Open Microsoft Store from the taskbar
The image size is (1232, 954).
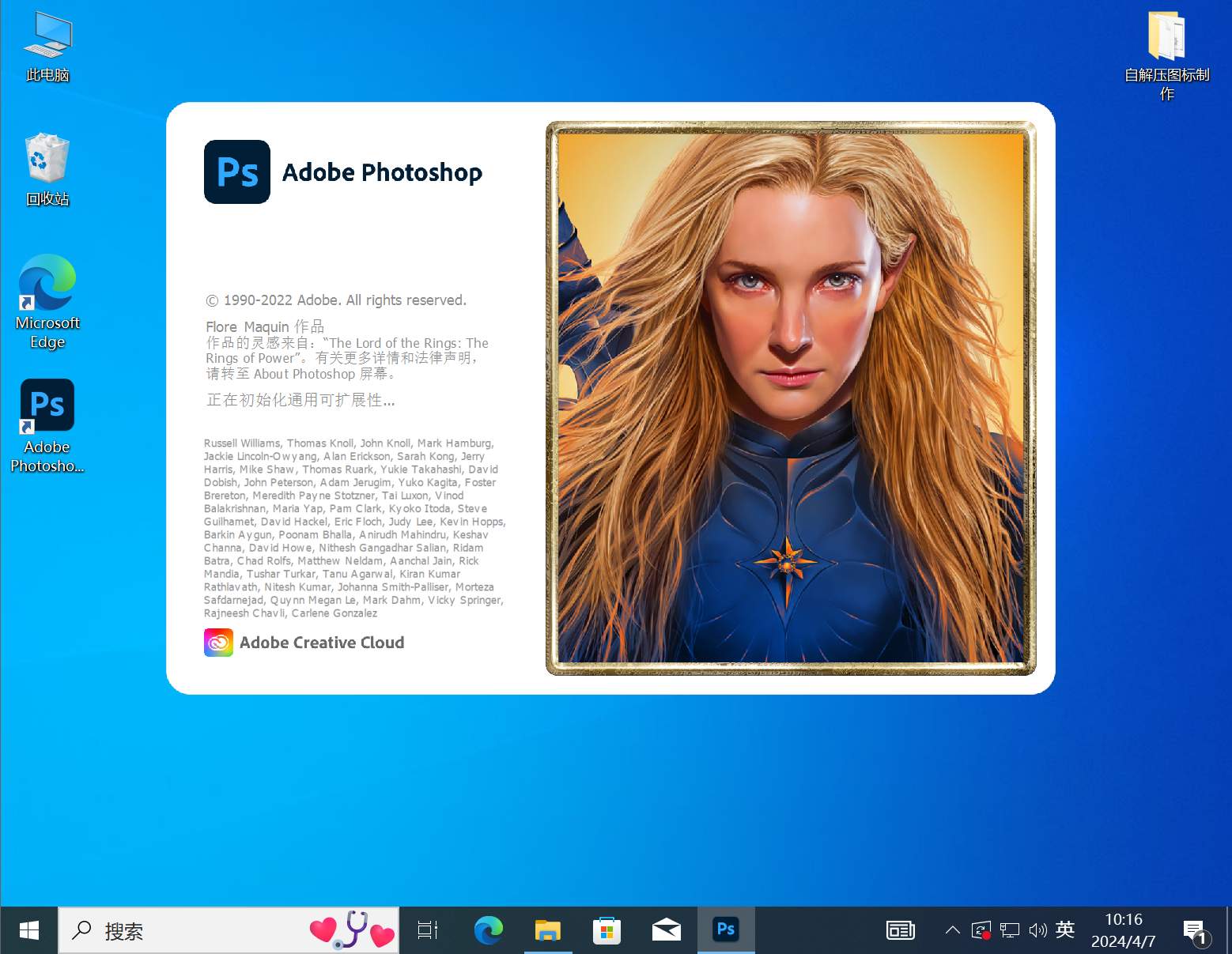click(607, 930)
